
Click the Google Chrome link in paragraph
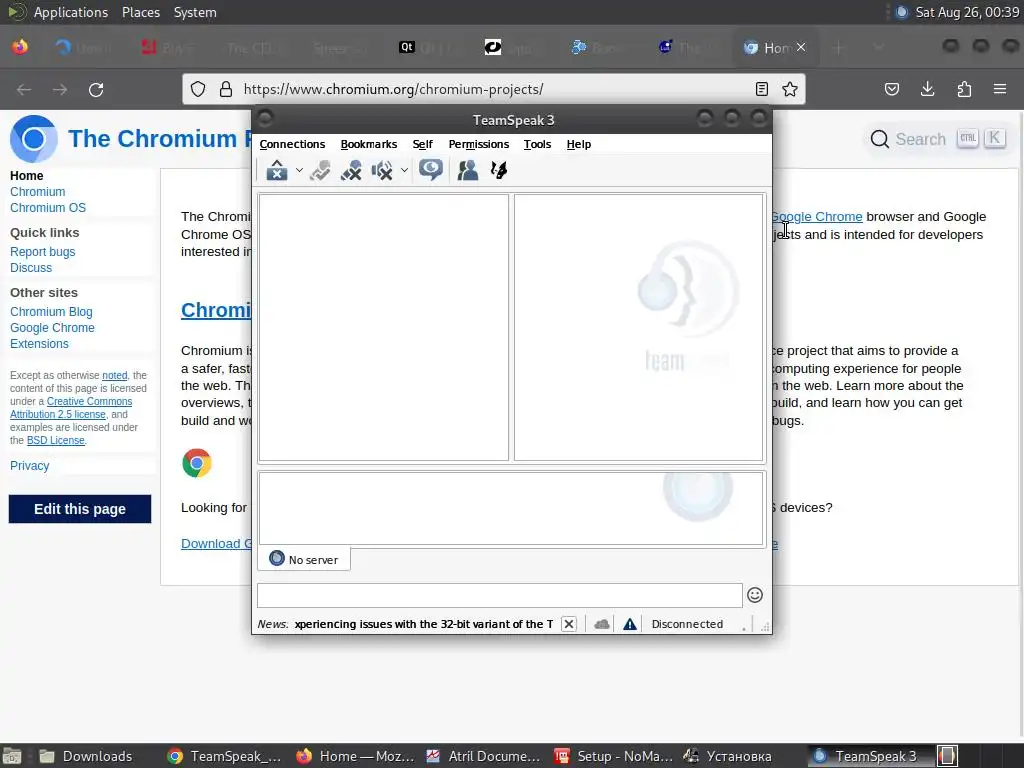[817, 217]
